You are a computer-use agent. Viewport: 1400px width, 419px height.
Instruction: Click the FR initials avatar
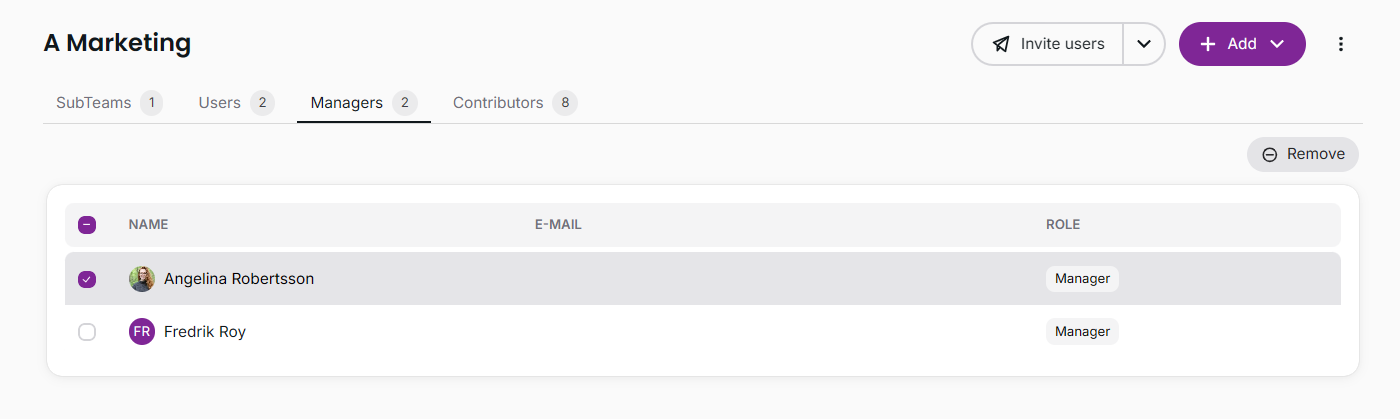pyautogui.click(x=142, y=331)
